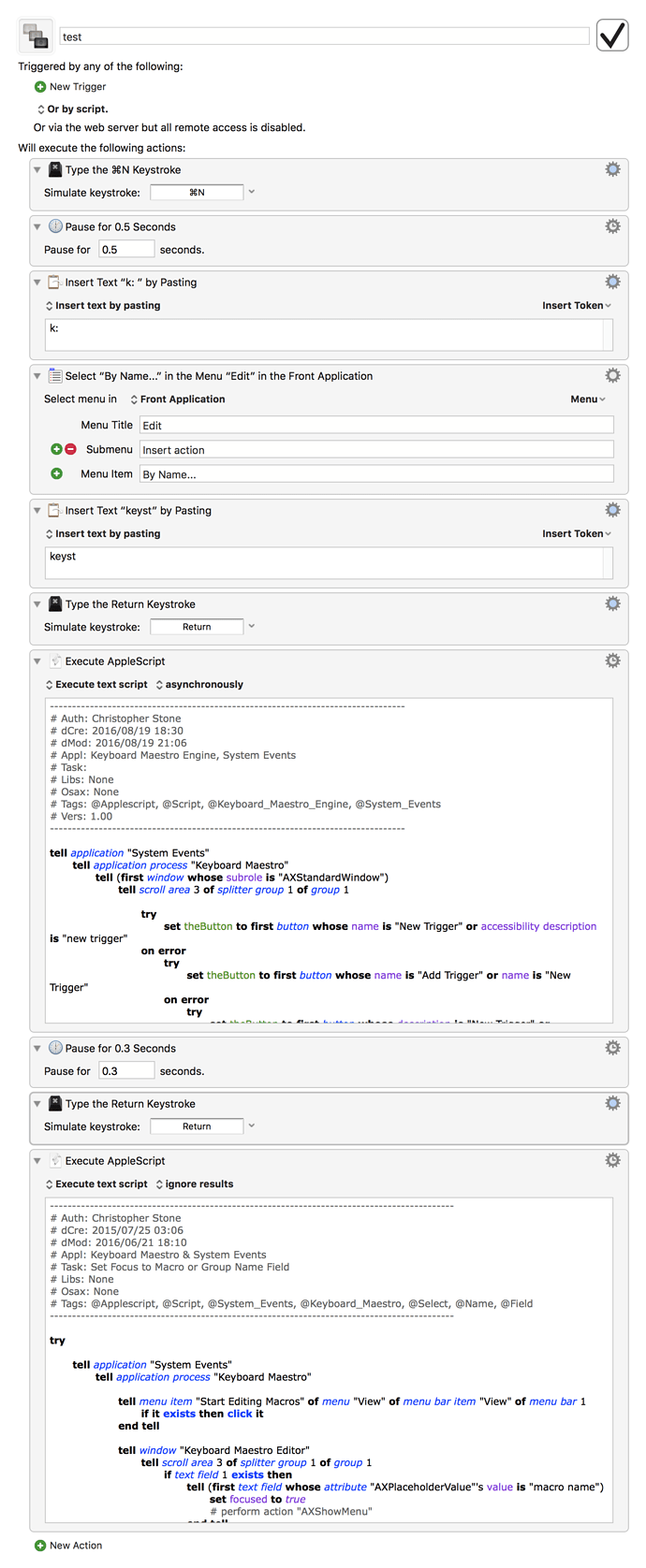Change insert mode popup in "k: " action
Image resolution: width=646 pixels, height=1568 pixels.
click(x=103, y=306)
